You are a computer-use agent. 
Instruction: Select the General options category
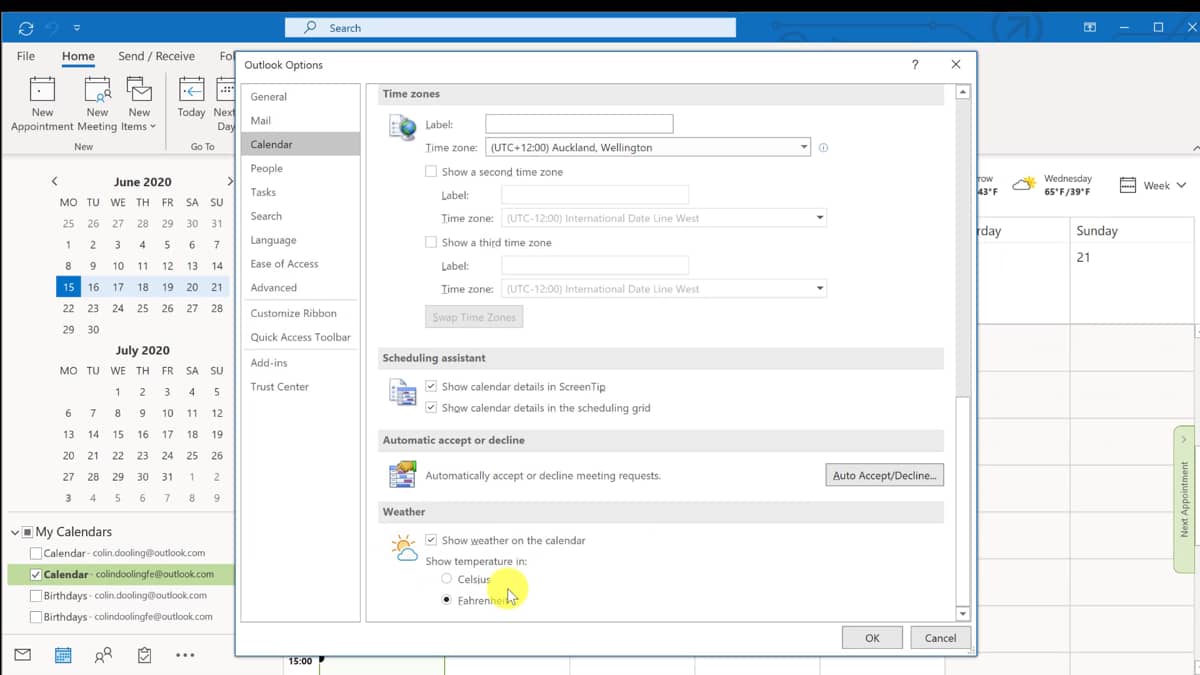point(300,97)
